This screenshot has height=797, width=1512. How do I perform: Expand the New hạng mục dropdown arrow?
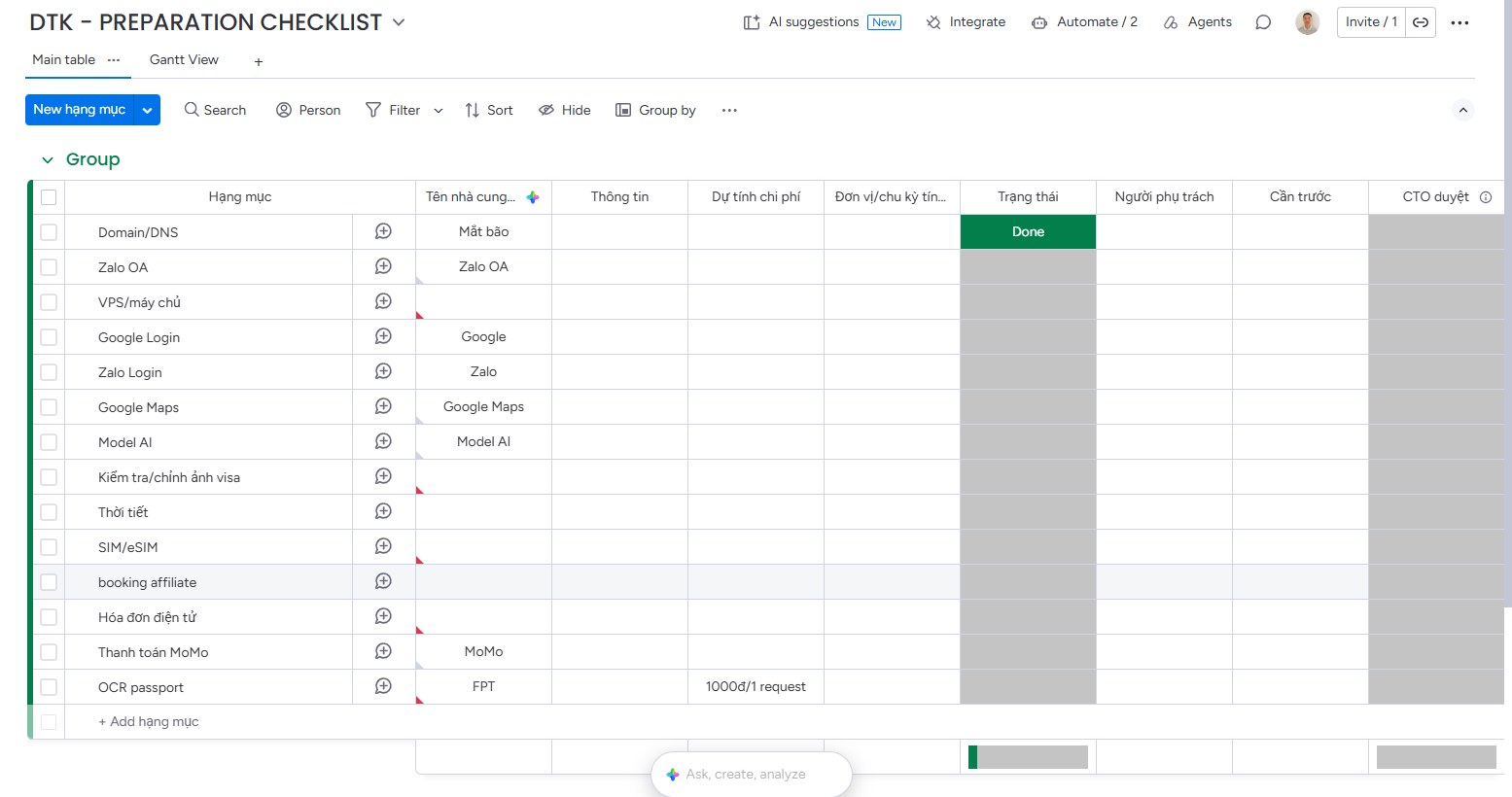pos(147,110)
